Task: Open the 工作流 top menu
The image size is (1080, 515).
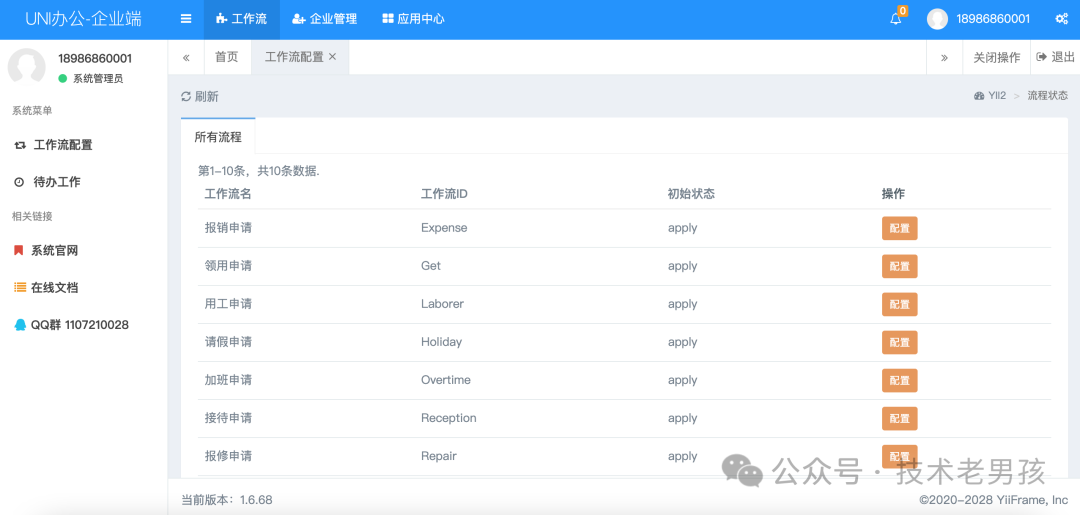Action: (241, 19)
